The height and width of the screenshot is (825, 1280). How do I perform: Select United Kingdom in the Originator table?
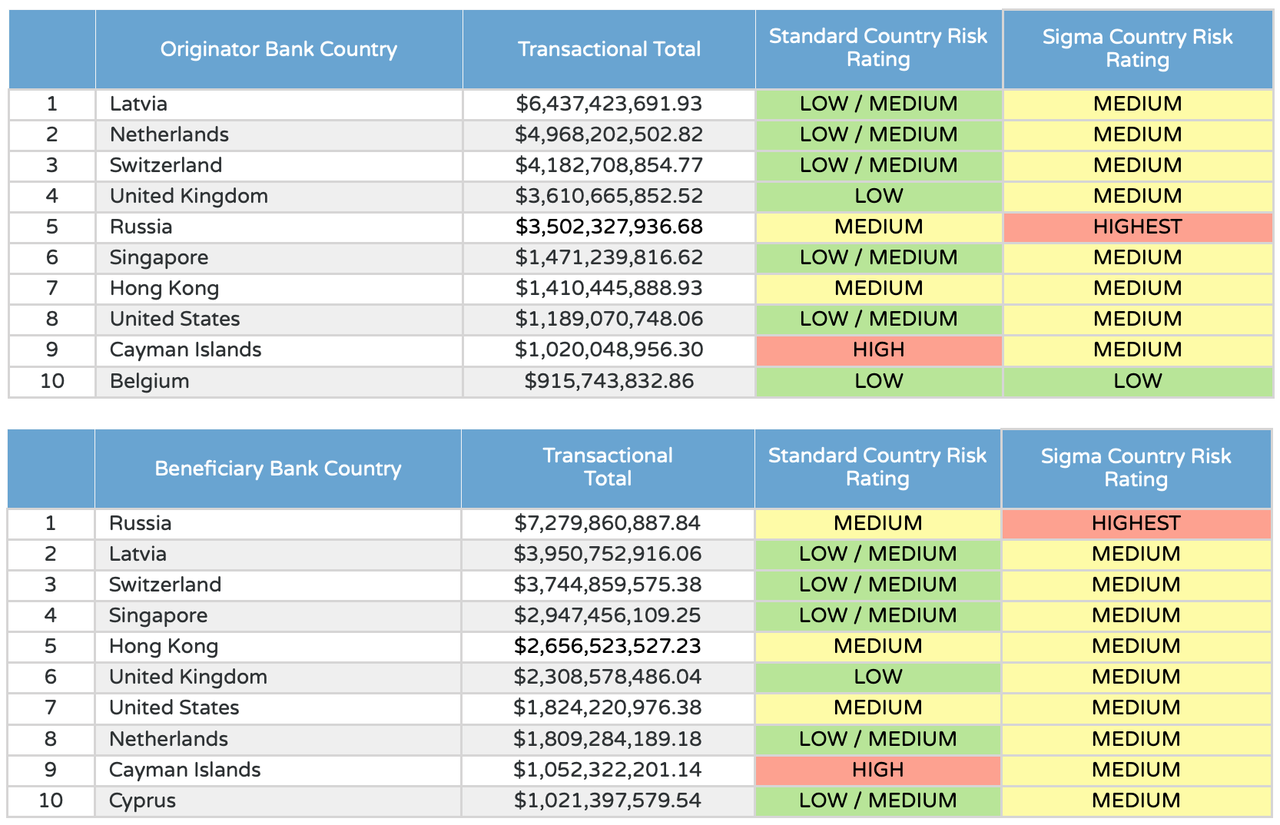point(279,196)
